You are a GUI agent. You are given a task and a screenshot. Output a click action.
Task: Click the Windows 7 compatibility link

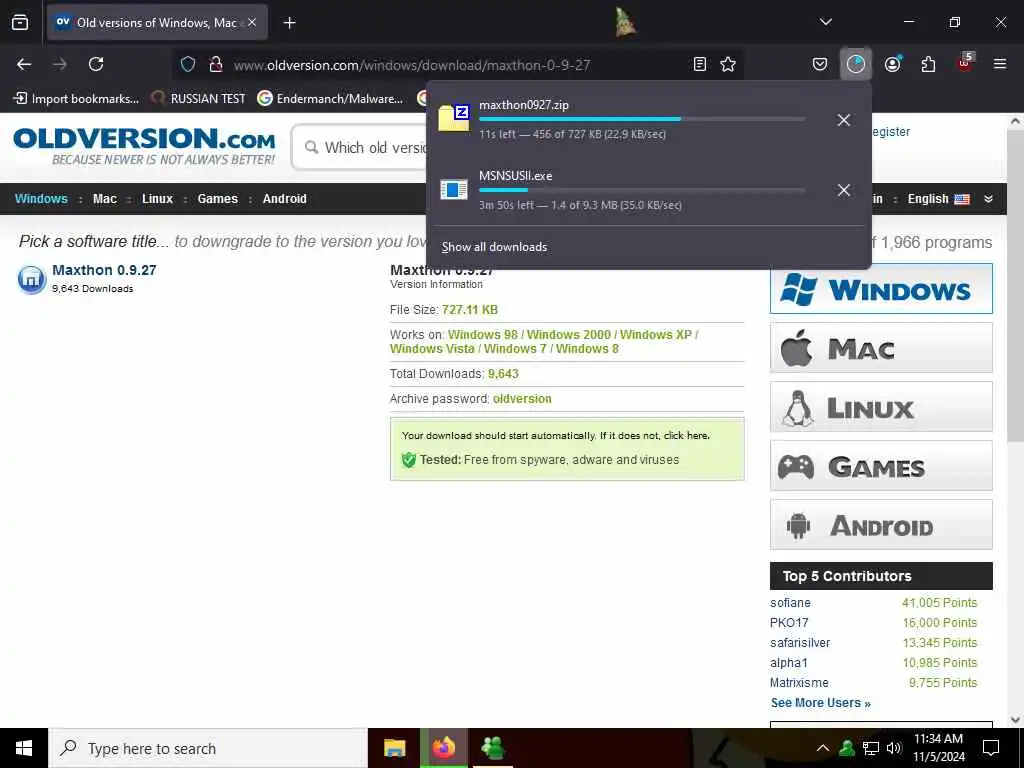(515, 349)
